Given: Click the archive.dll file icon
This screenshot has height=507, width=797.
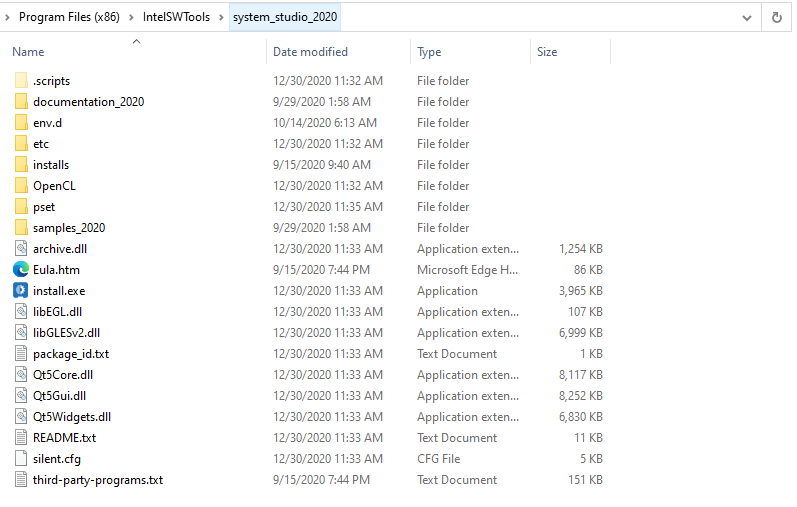Looking at the screenshot, I should click(x=21, y=249).
